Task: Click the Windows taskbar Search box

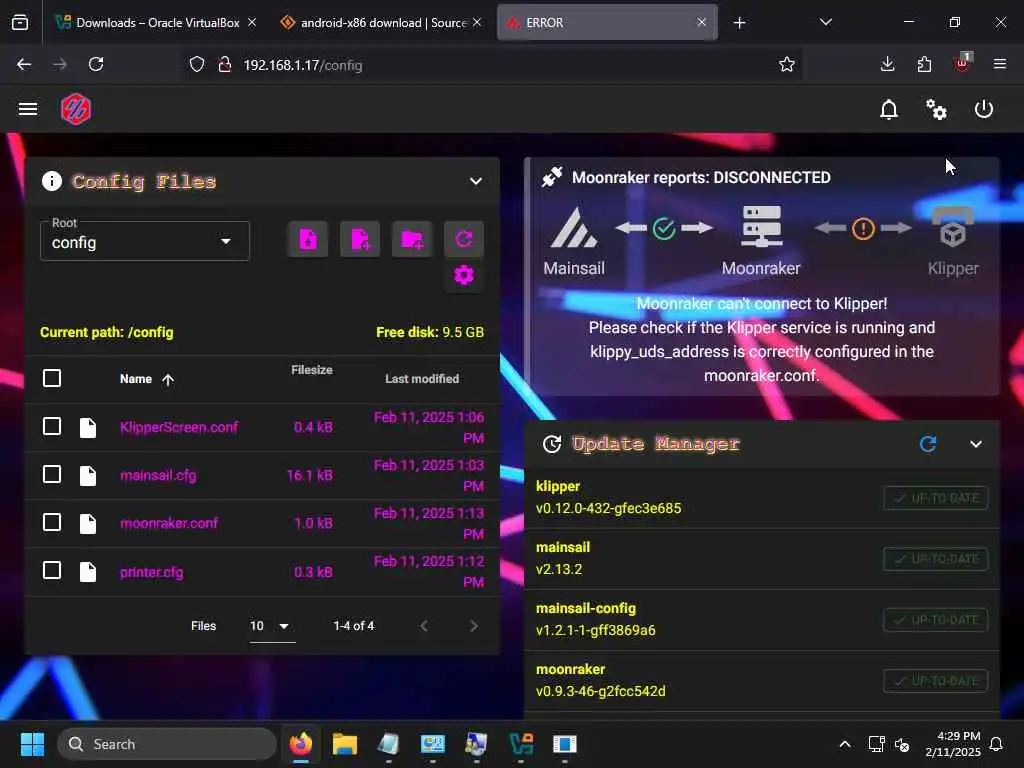Action: (167, 744)
